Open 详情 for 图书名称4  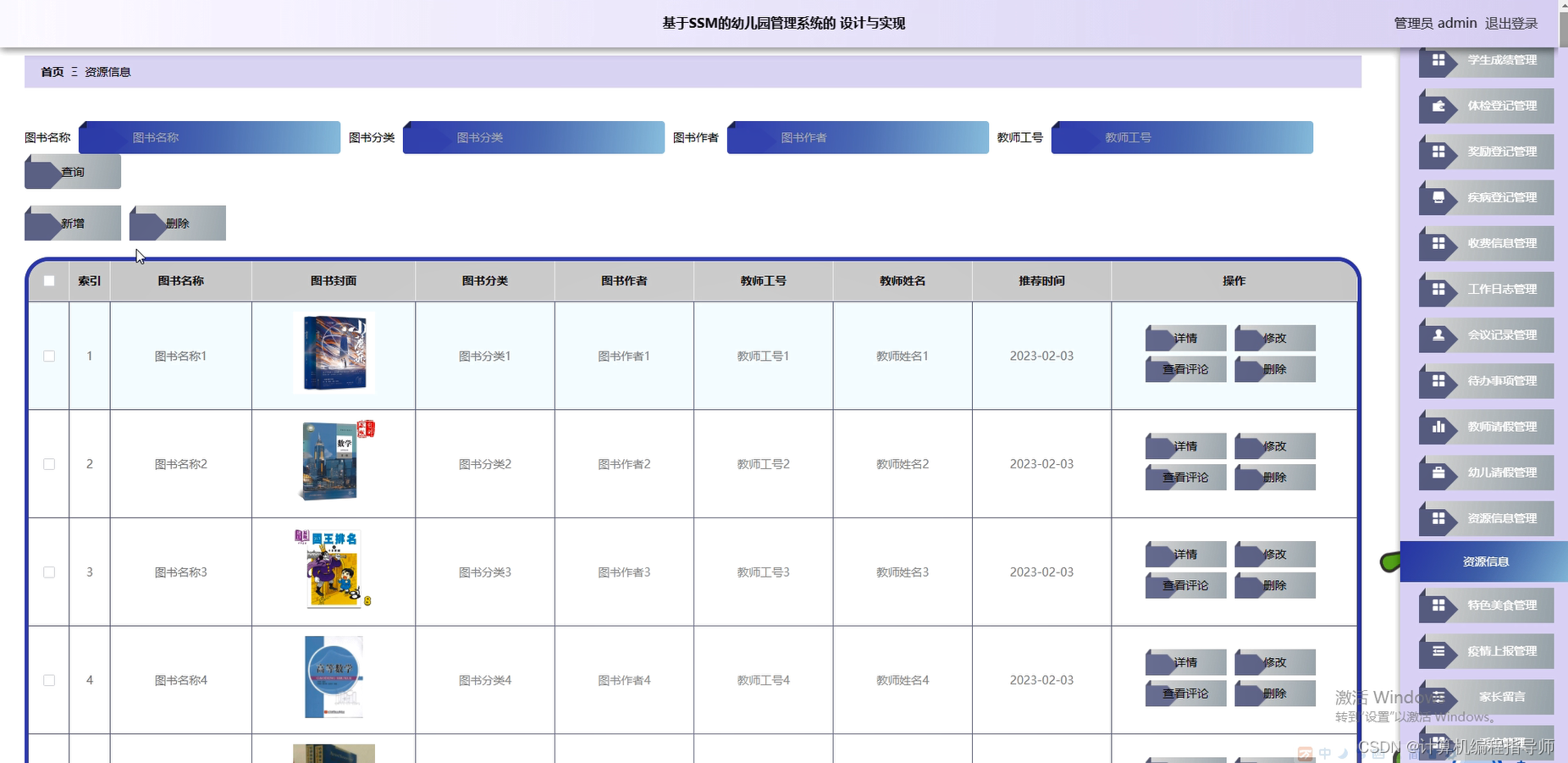click(x=1185, y=662)
